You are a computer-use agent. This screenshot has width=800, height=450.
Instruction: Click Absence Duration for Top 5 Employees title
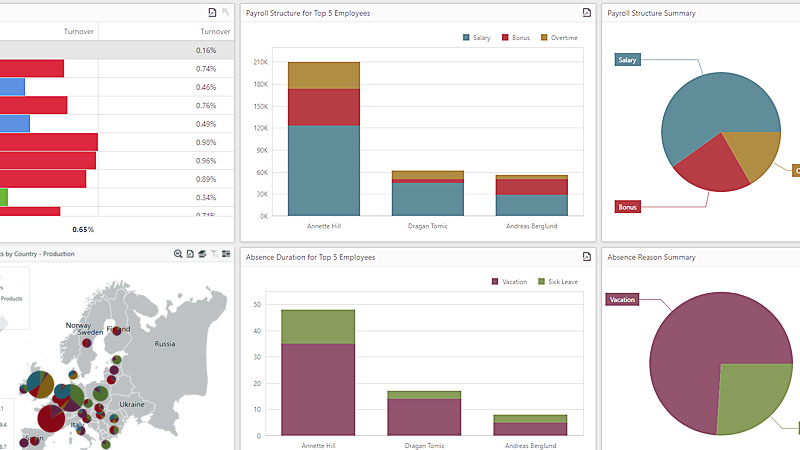coord(310,257)
